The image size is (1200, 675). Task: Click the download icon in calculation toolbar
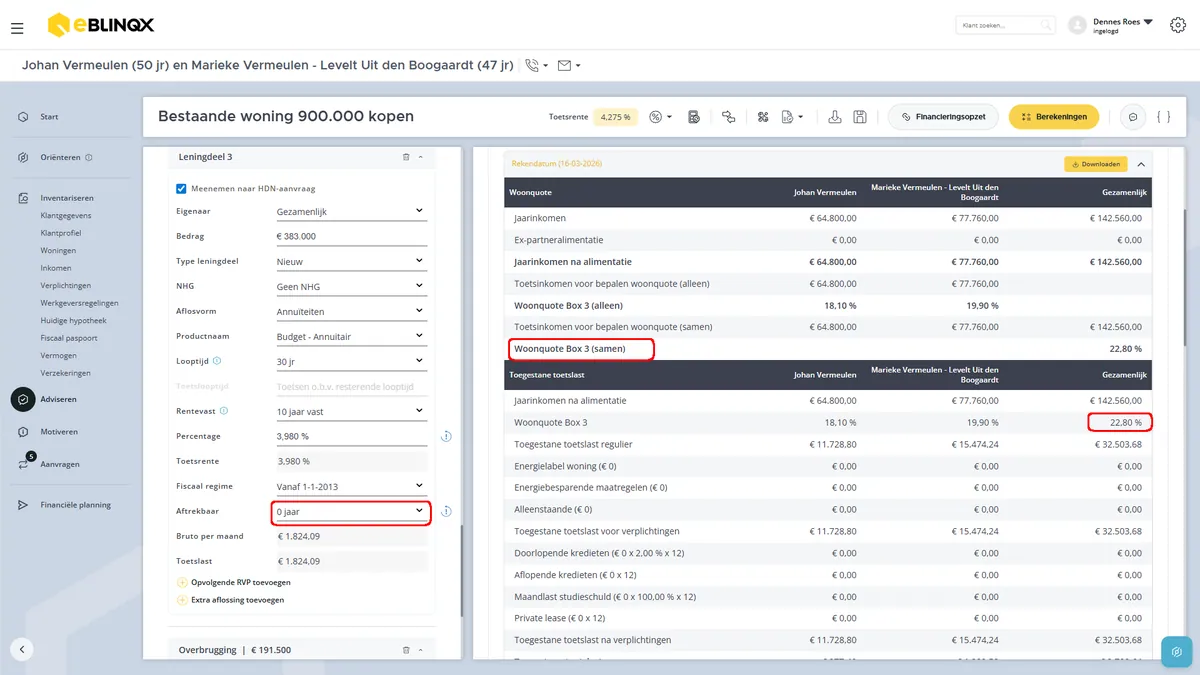click(835, 117)
